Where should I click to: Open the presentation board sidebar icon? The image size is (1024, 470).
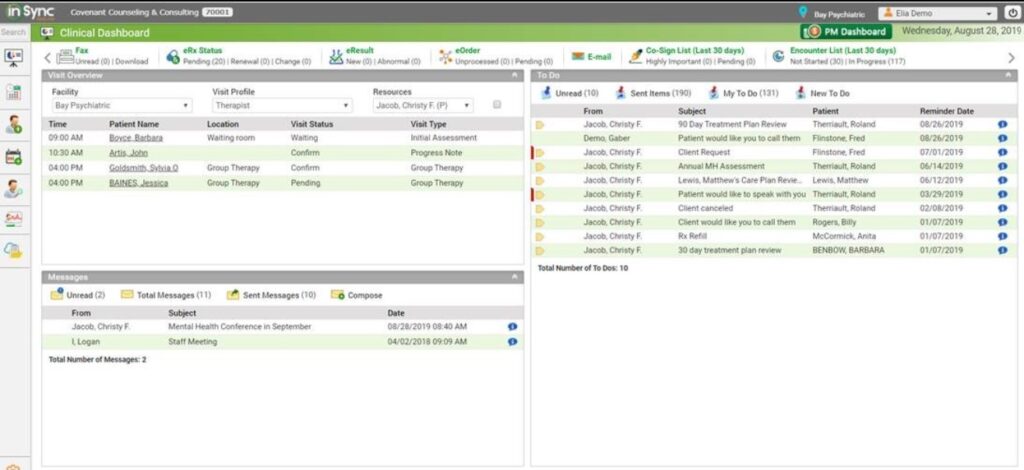click(14, 57)
